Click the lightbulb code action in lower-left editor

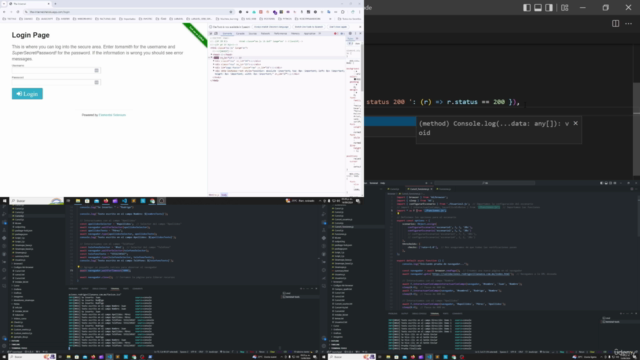(78, 267)
